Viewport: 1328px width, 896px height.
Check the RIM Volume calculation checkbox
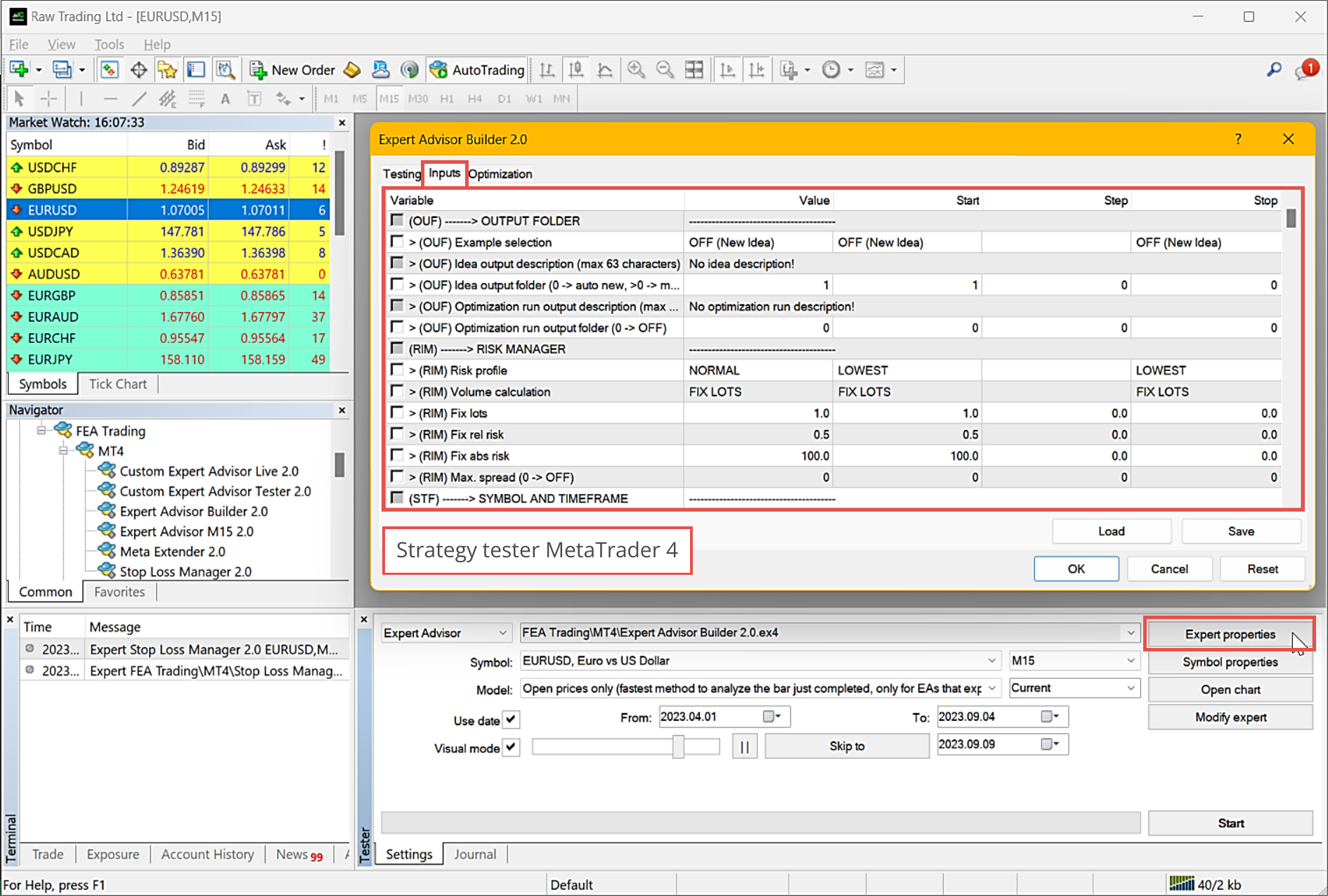tap(397, 391)
